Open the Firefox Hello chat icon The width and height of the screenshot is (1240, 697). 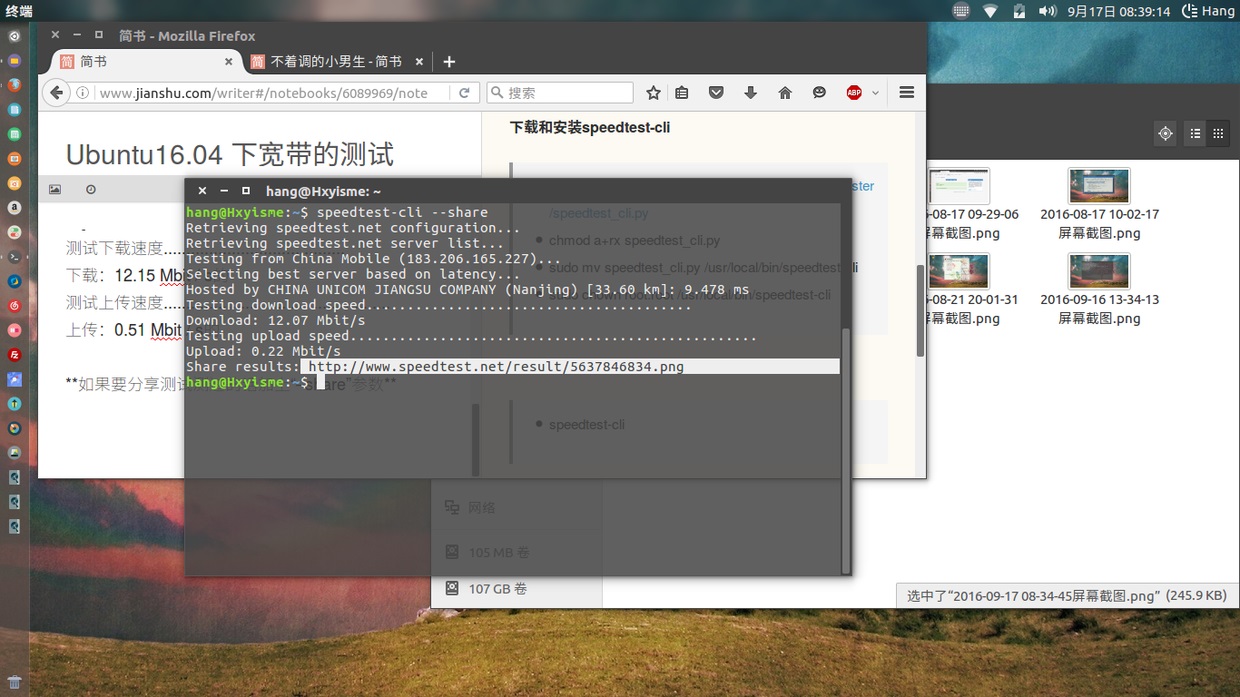click(819, 93)
